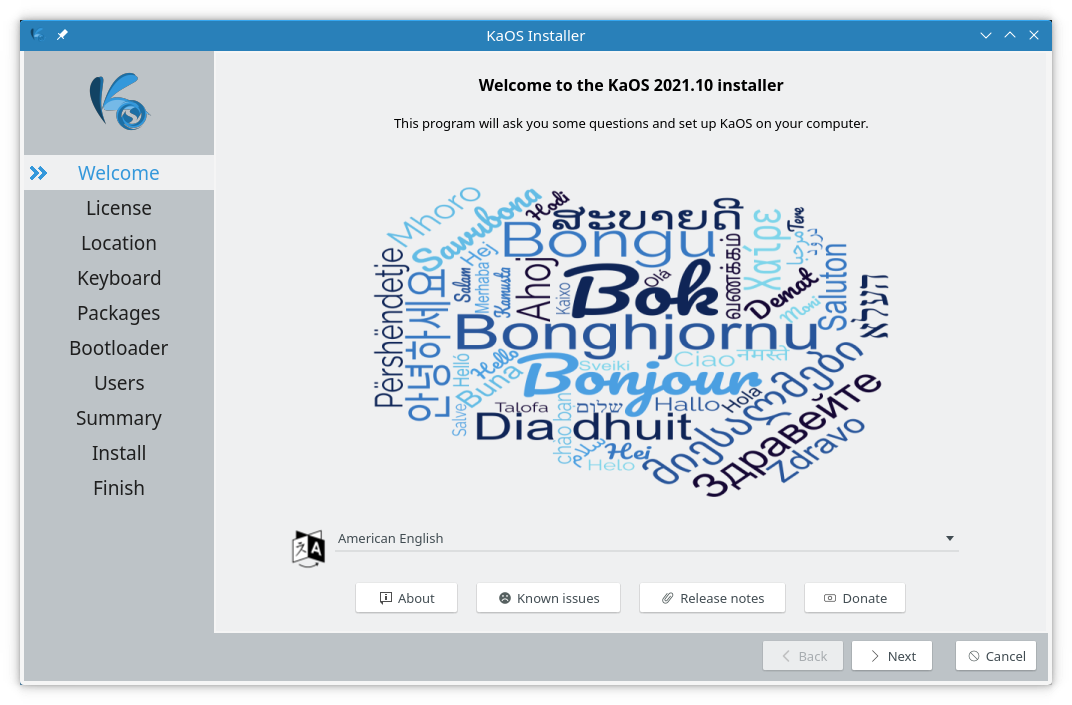Open the KaOS window menu icon
The height and width of the screenshot is (705, 1072).
[x=38, y=35]
